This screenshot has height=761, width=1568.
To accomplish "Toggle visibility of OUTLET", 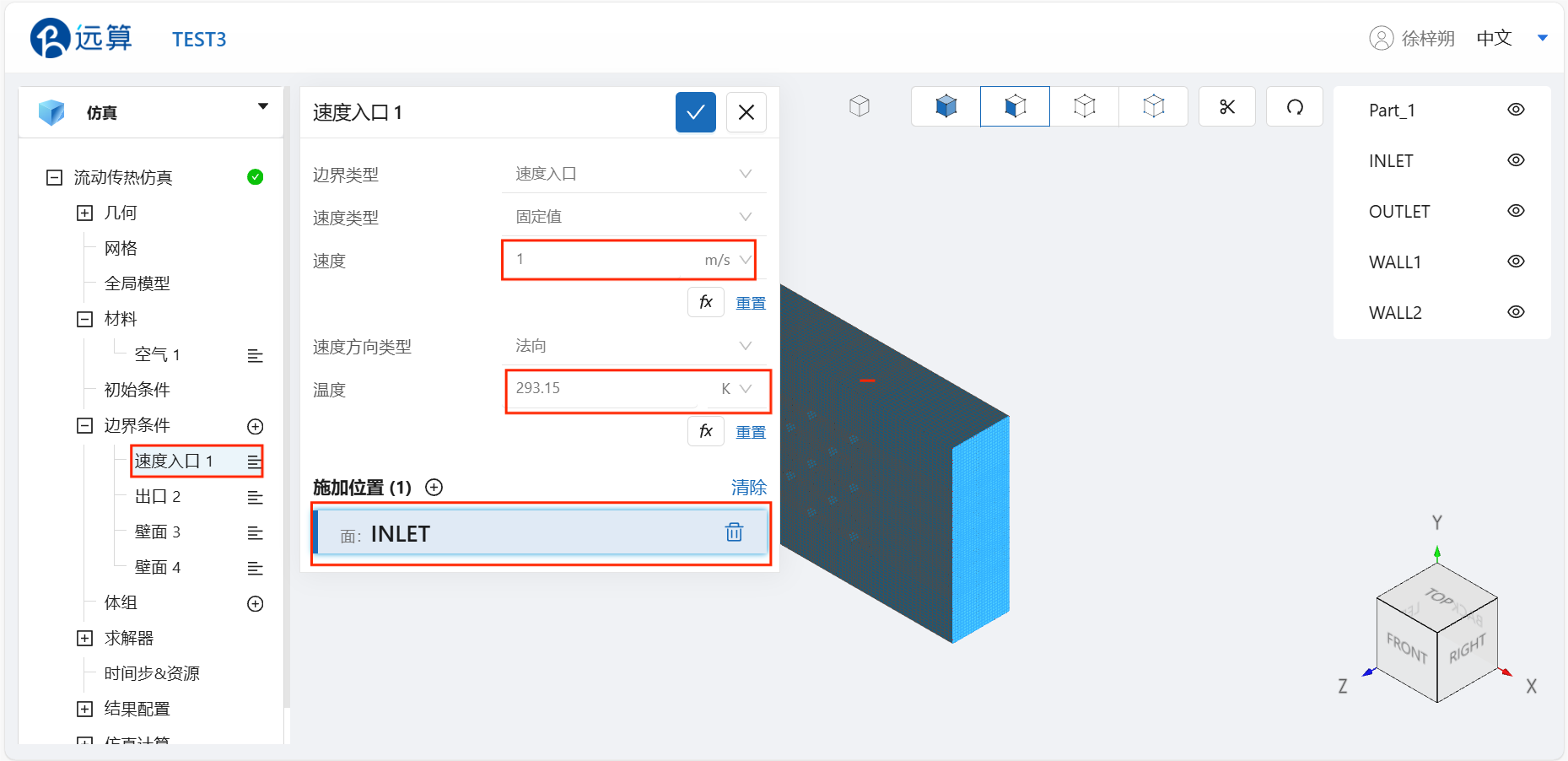I will tap(1516, 211).
